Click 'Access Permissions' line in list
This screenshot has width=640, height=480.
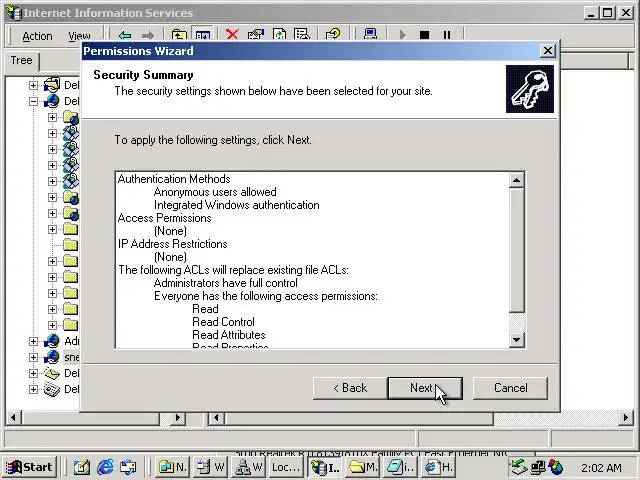164,218
